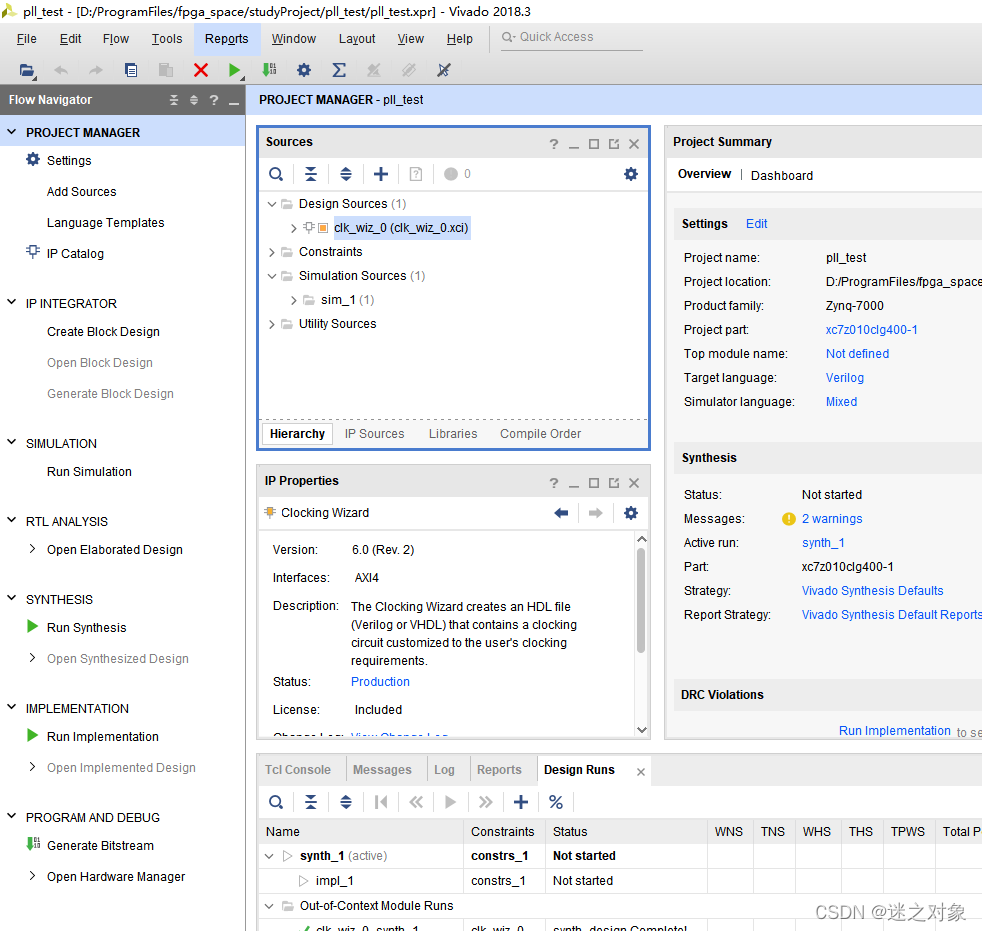Click percent icon in Design Runs toolbar

point(556,802)
